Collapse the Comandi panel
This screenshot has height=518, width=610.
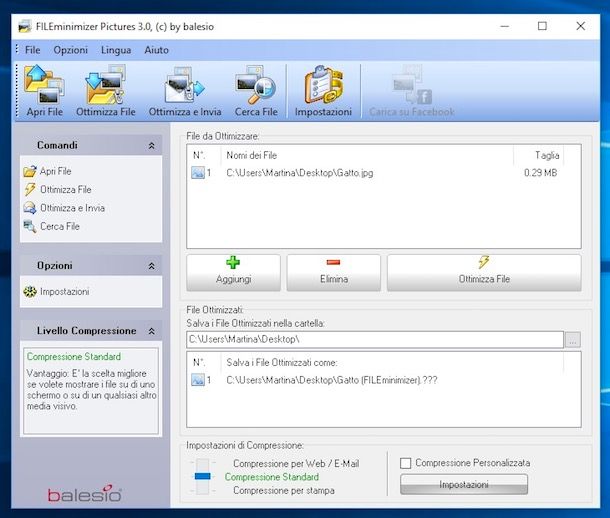[152, 146]
